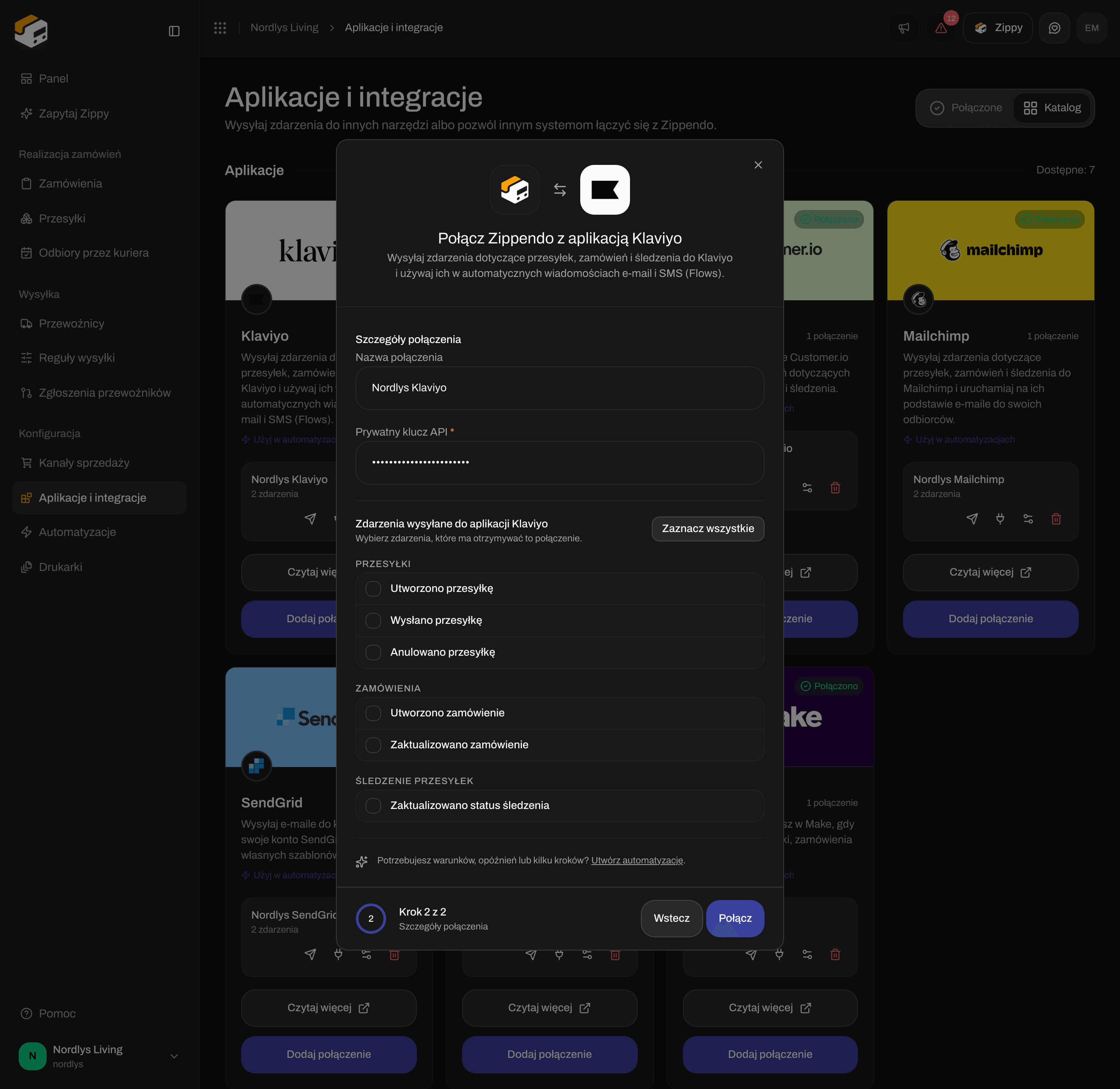Viewport: 1120px width, 1089px height.
Task: Click the send icon under Nordlys SendGrid
Action: (310, 954)
